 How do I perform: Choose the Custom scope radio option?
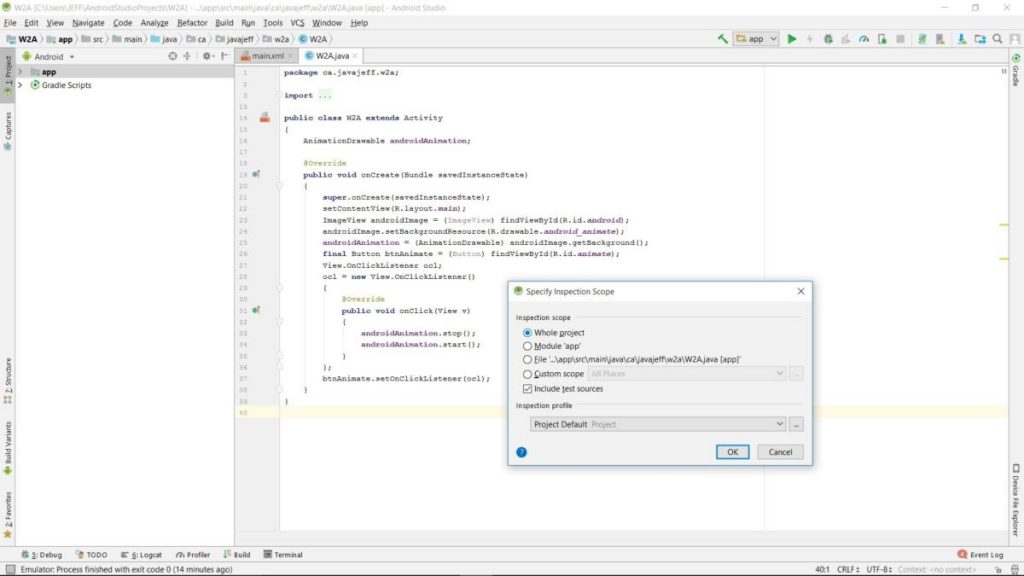tap(527, 374)
